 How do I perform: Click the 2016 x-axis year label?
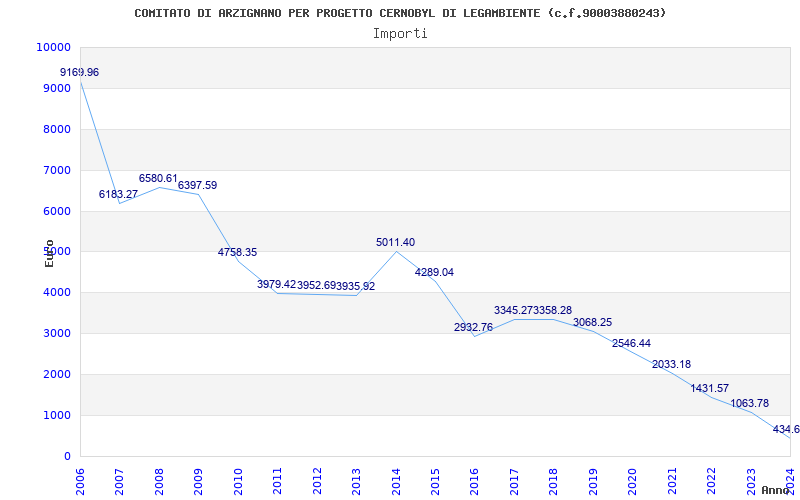tap(474, 481)
